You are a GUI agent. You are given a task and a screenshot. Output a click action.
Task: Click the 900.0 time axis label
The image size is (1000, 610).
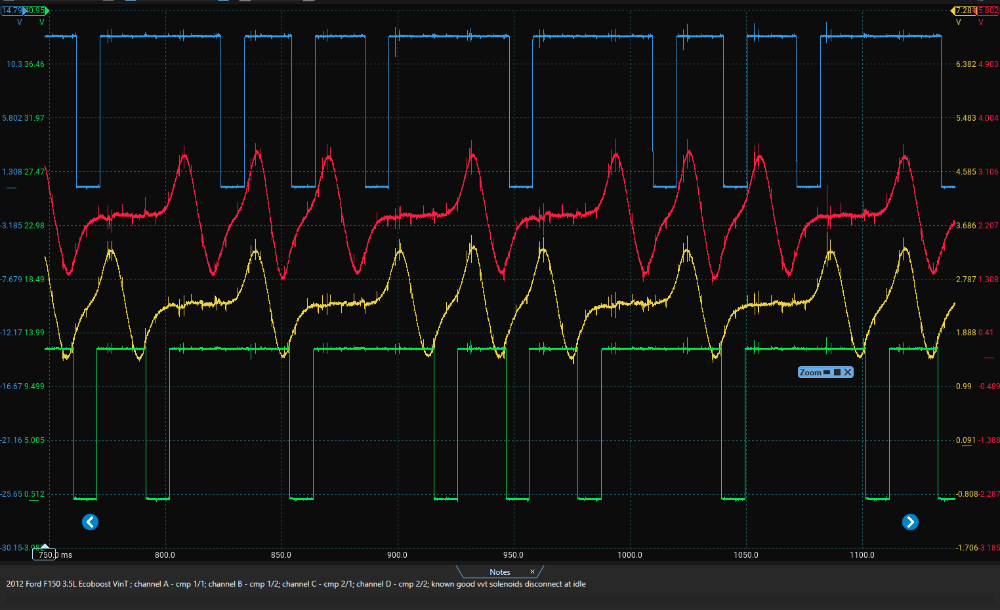(397, 554)
